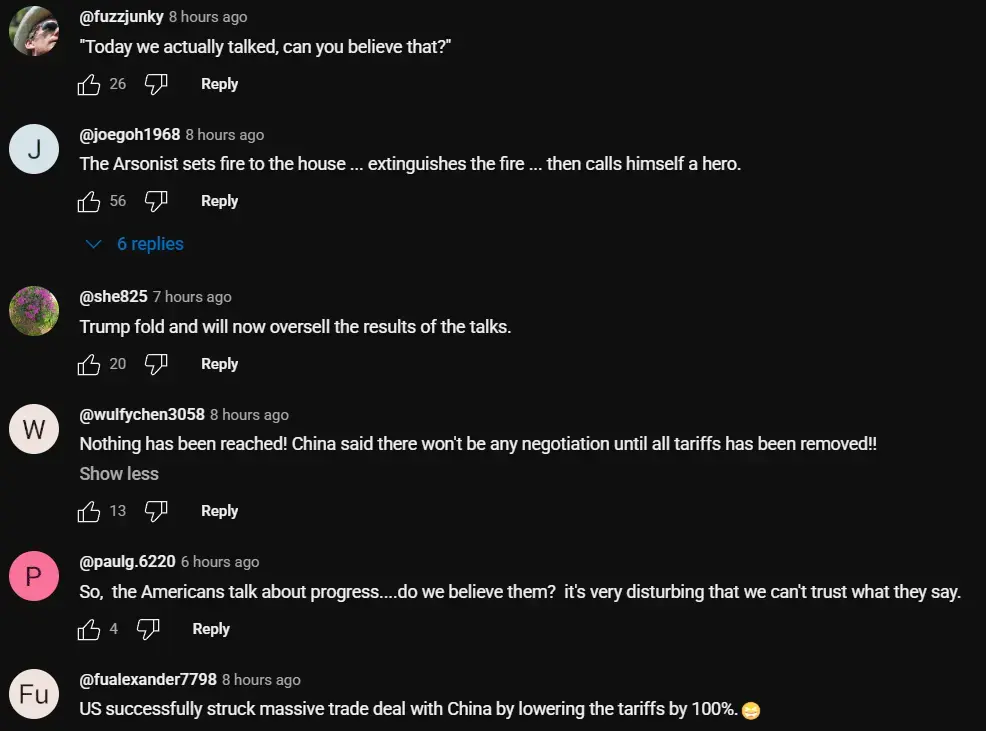Dislike @joegoh1968's Arsonist comment

[x=156, y=202]
